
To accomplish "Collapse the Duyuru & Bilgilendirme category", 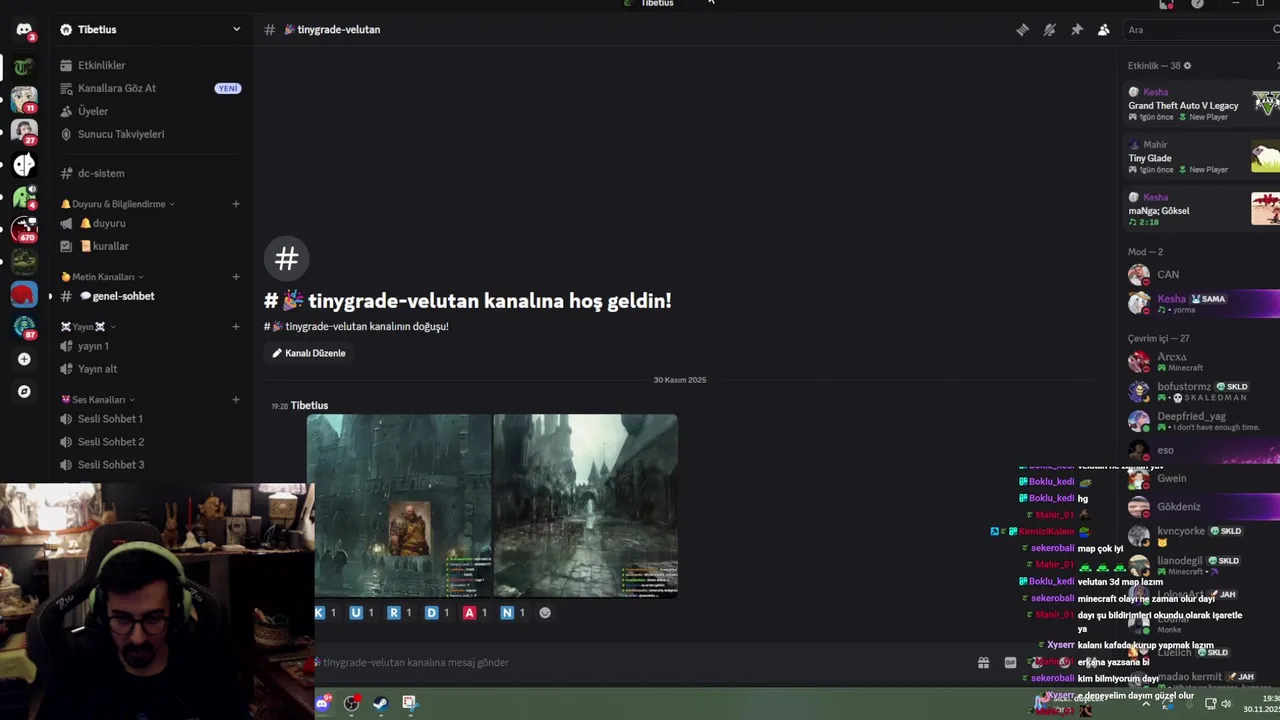I will coord(118,204).
